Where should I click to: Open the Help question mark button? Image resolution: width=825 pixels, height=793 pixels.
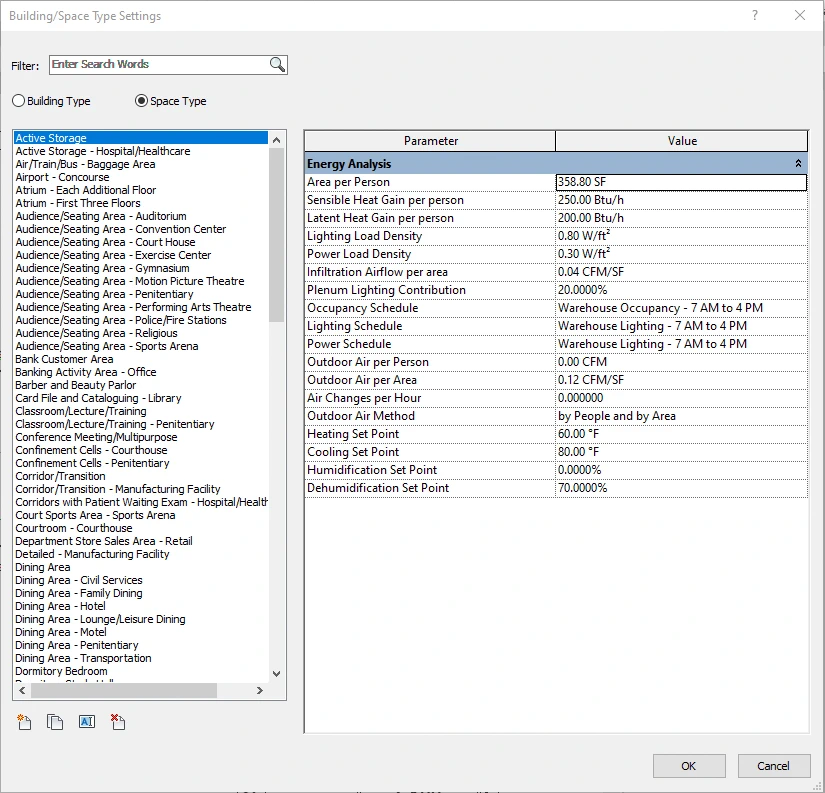click(755, 15)
